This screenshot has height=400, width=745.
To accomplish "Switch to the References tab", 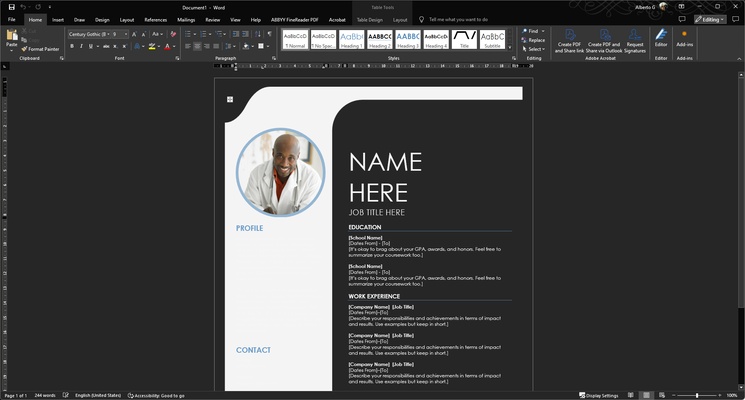I will 156,20.
